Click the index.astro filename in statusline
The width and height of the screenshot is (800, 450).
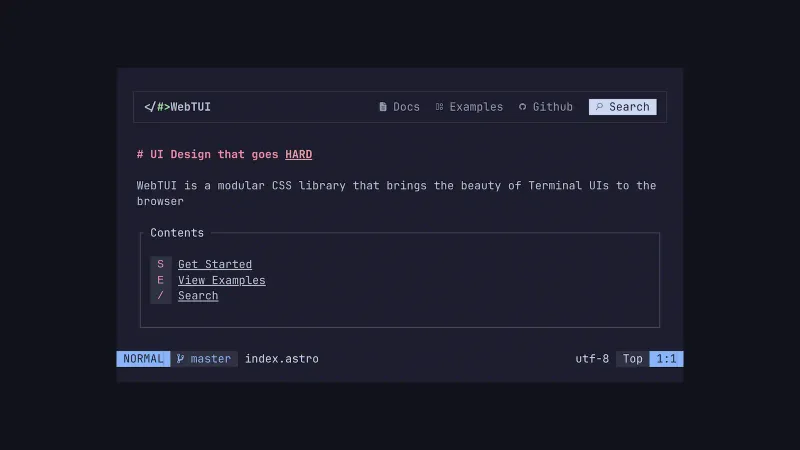coord(282,358)
